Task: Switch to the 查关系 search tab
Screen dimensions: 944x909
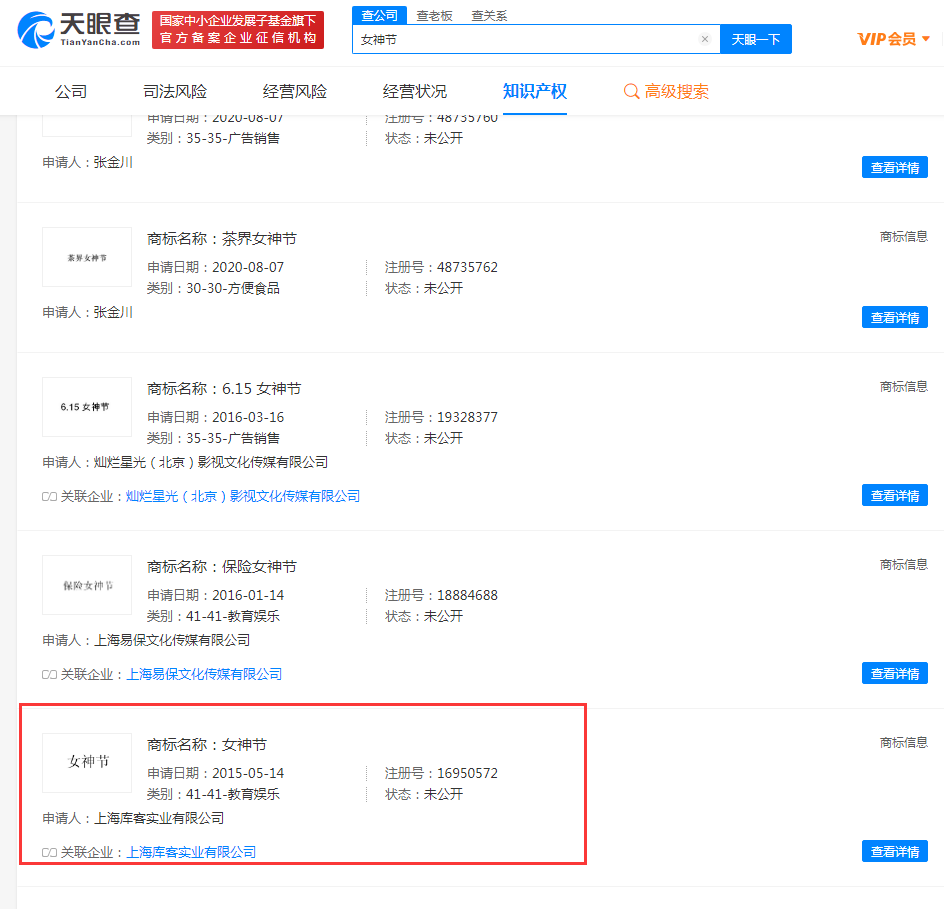Action: point(491,15)
